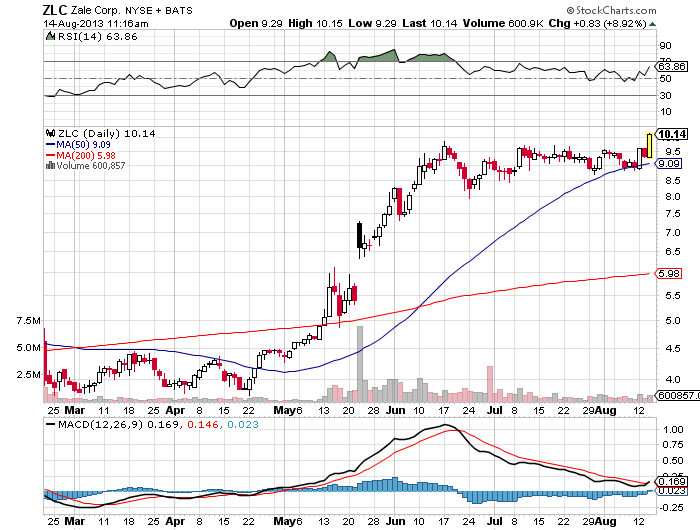Click the 2.5M volume scale label
Screen dimensions: 700x530
(x=29, y=374)
